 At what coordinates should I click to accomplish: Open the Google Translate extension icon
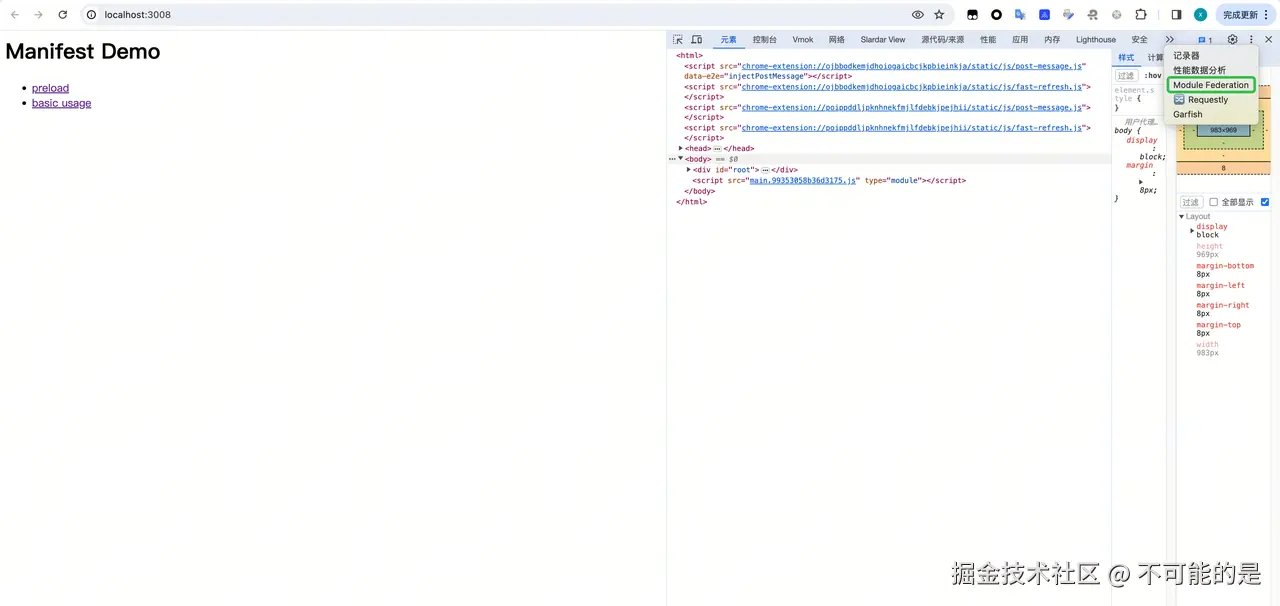1020,15
